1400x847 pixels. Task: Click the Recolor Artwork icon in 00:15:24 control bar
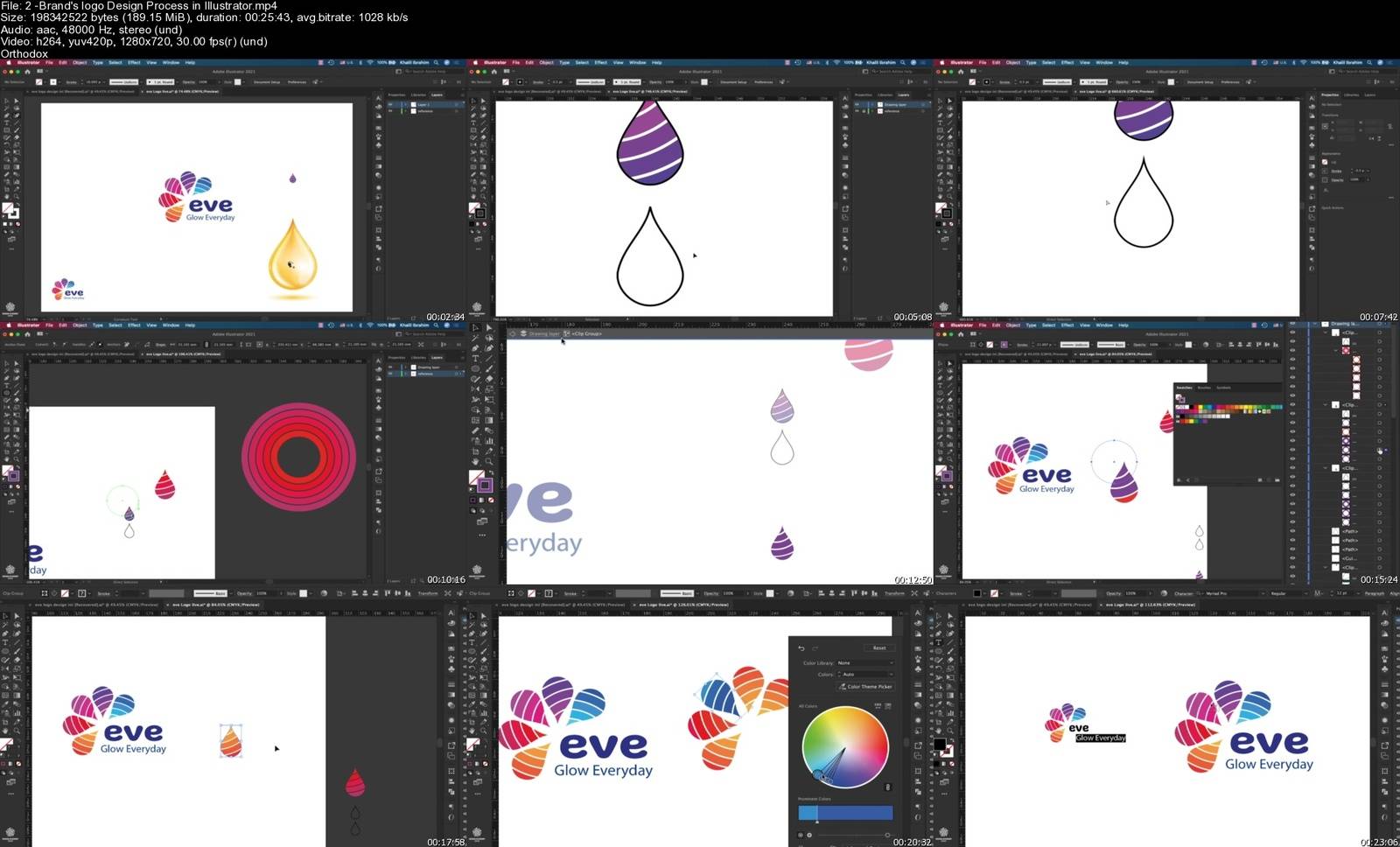coord(1206,345)
